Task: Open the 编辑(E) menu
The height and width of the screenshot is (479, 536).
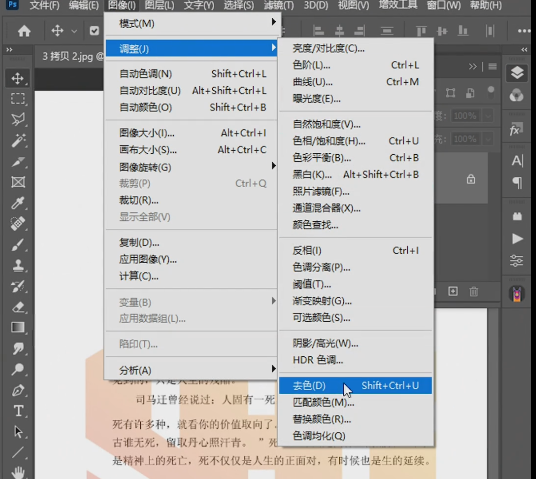Action: (x=83, y=5)
